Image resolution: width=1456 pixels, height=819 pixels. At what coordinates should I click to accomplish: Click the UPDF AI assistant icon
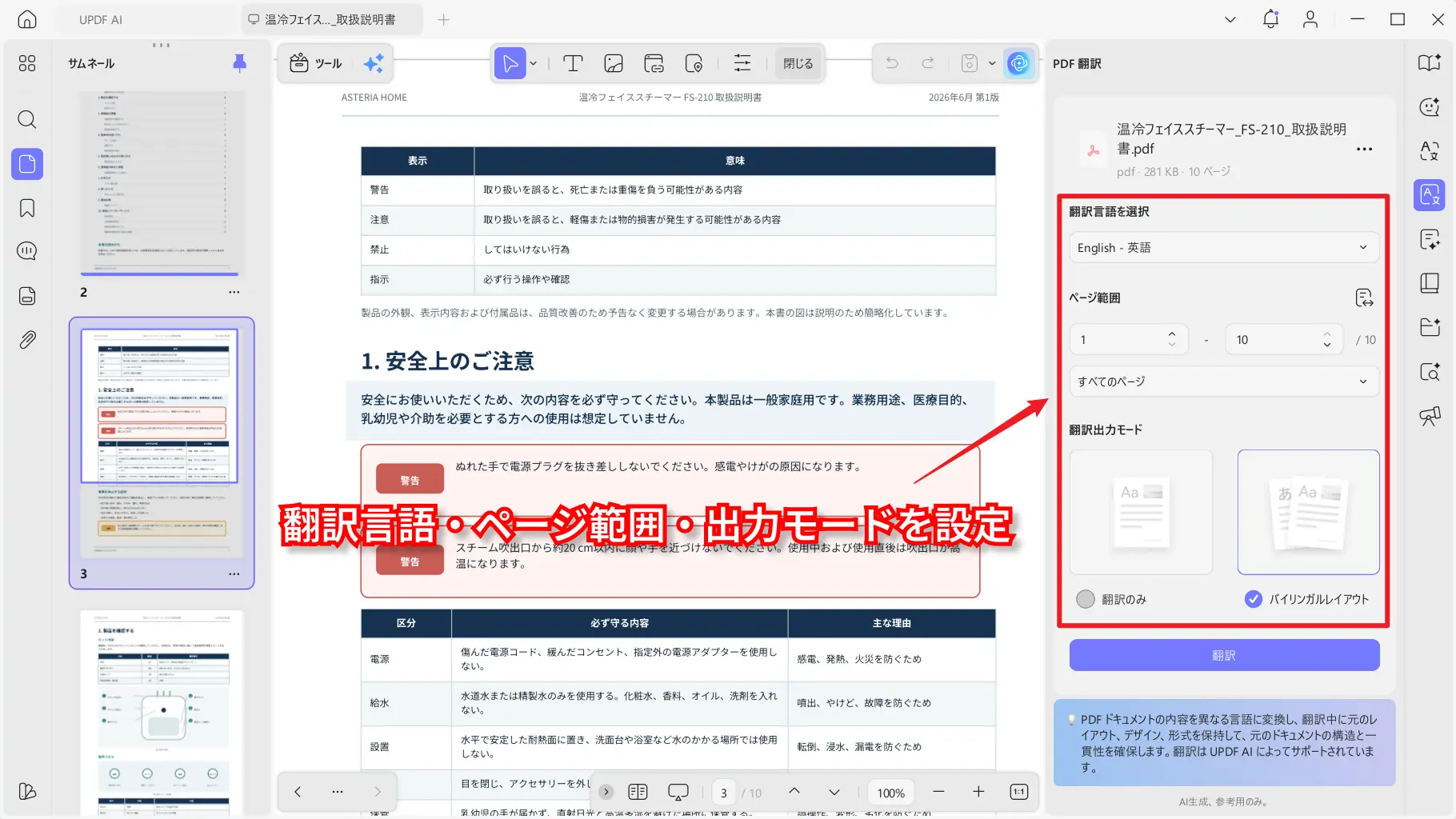click(x=1018, y=63)
